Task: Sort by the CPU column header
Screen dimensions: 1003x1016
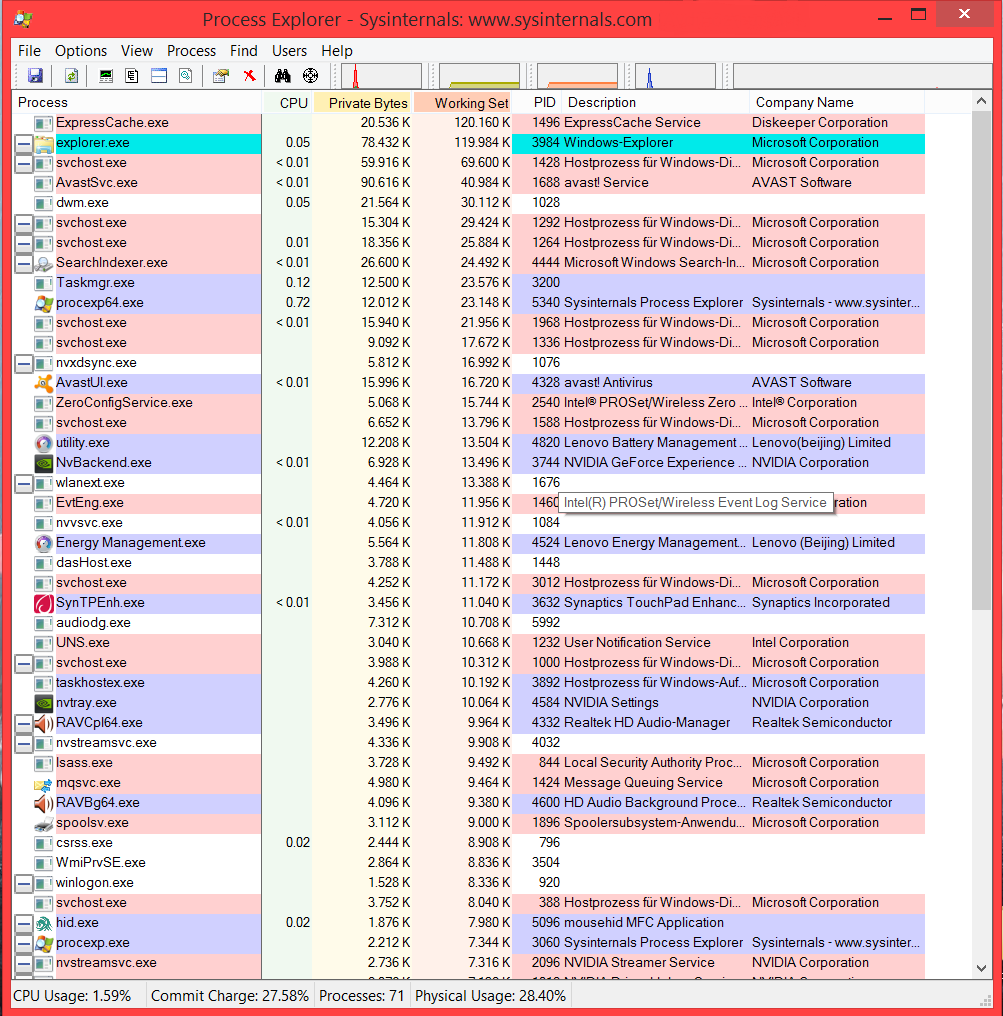Action: (288, 102)
